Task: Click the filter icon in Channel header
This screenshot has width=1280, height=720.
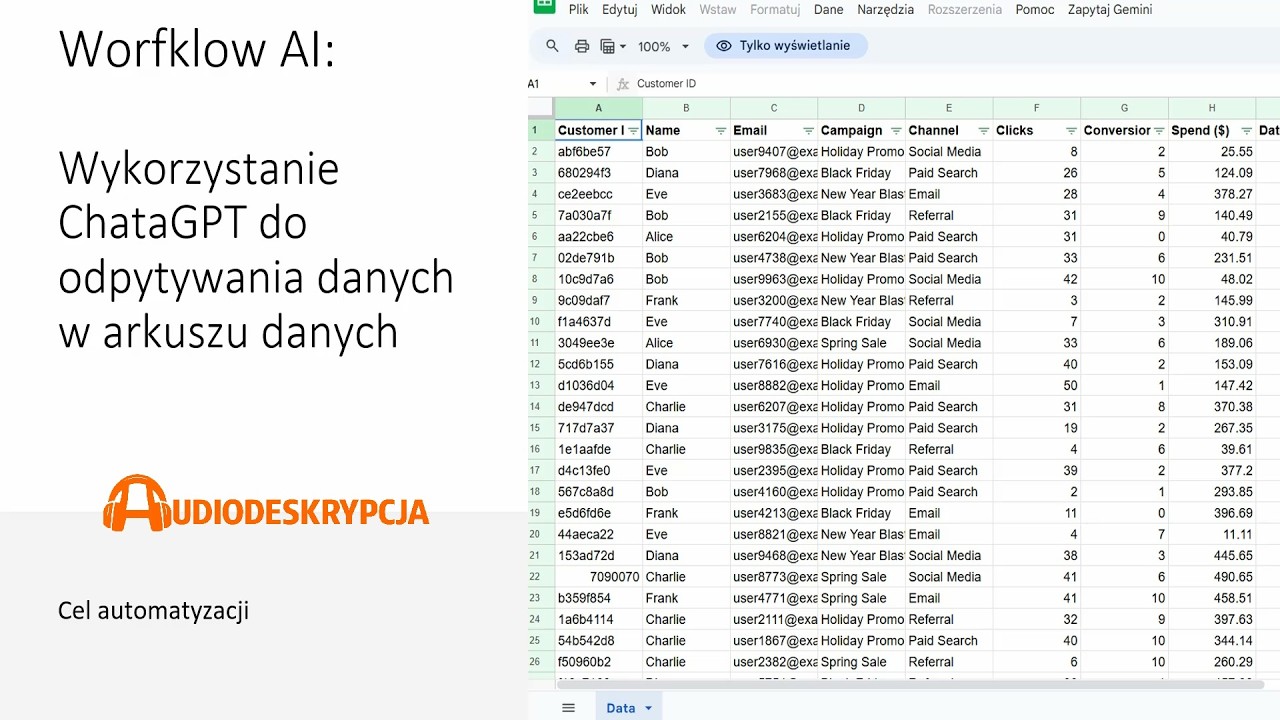Action: 984,131
